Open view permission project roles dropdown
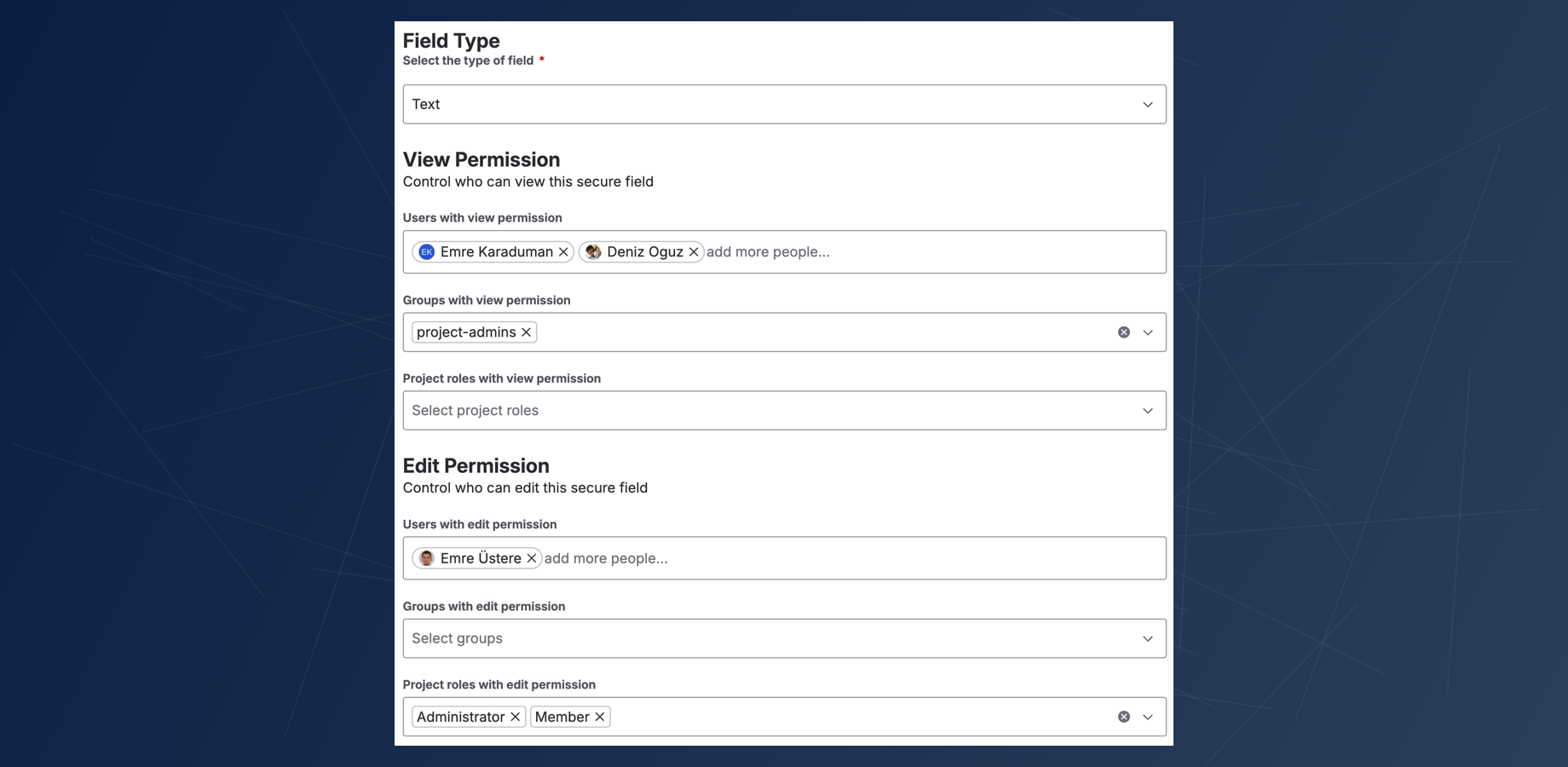Image resolution: width=1568 pixels, height=767 pixels. coord(784,411)
